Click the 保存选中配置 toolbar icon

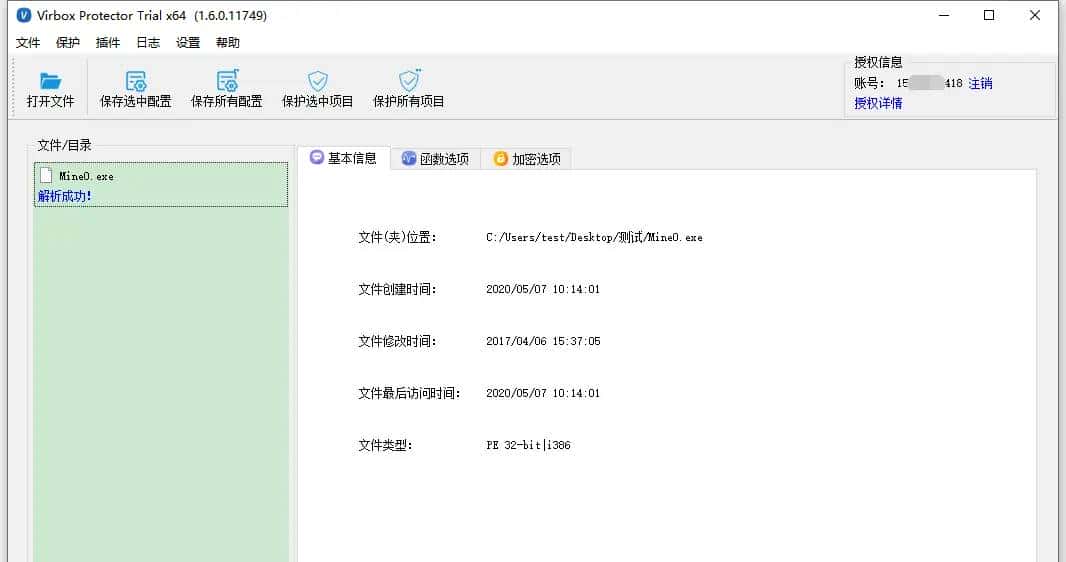coord(136,81)
